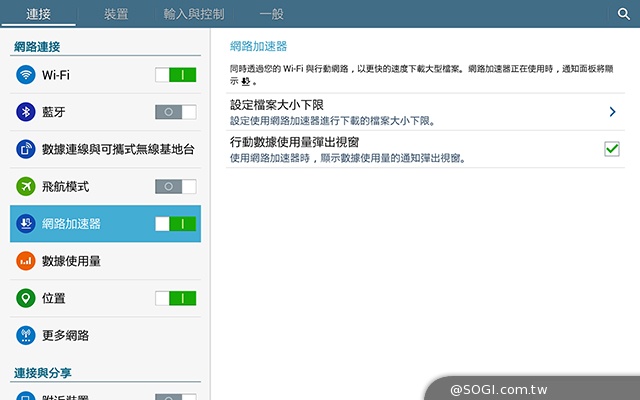
Task: Click the airplane mode (飛航模式) icon
Action: coord(26,186)
